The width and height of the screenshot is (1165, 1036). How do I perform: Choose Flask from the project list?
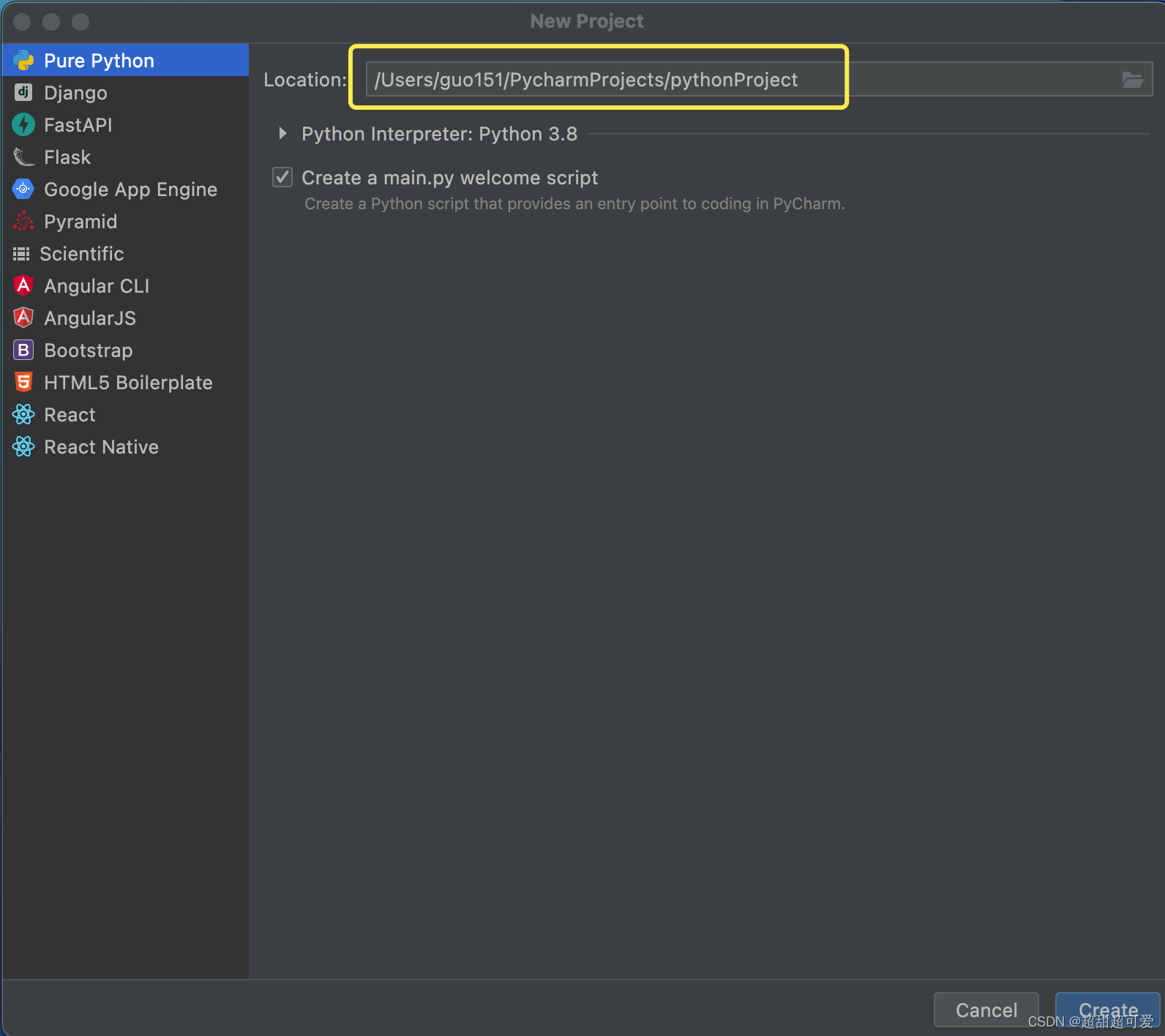pyautogui.click(x=125, y=157)
